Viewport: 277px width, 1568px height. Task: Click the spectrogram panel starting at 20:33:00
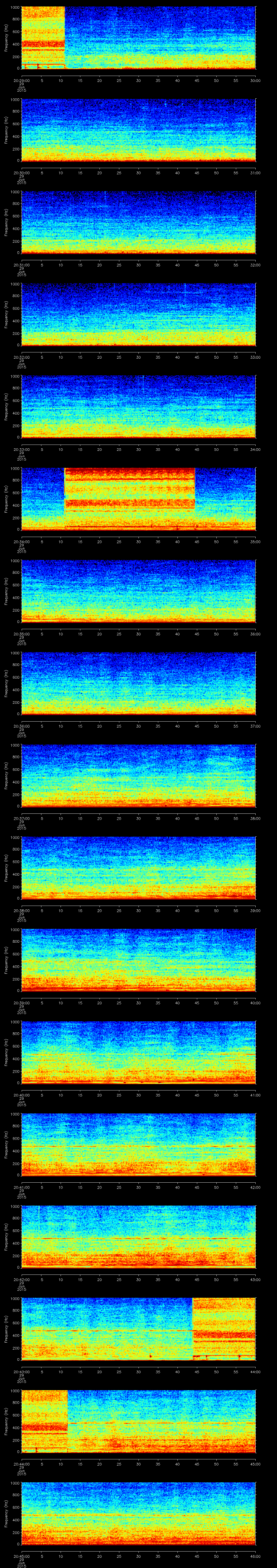[139, 407]
